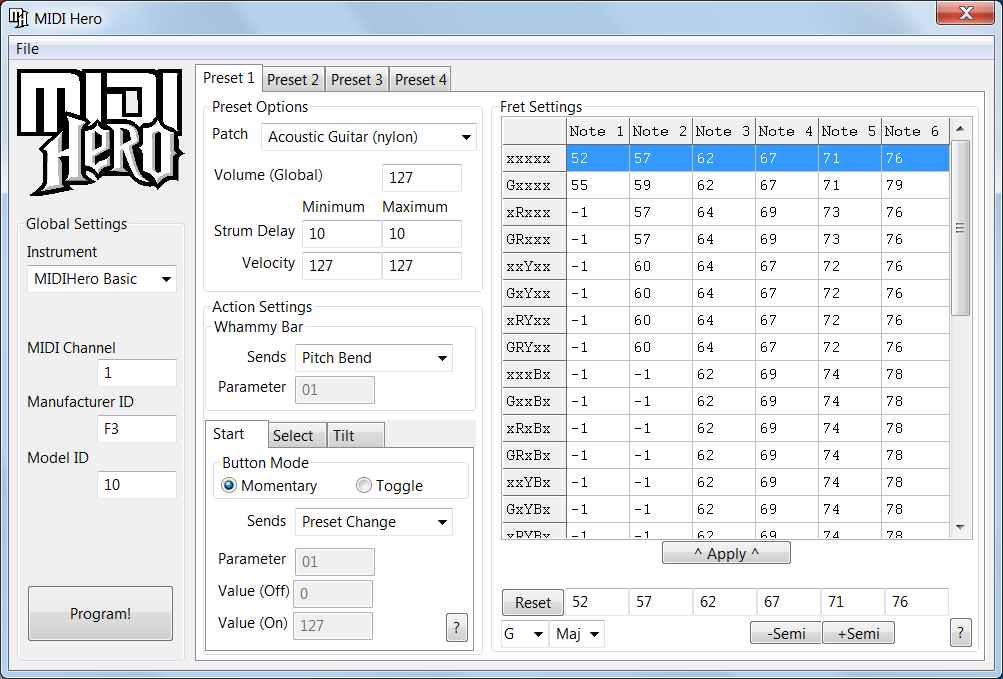
Task: Switch to the Preset 2 tab
Action: pyautogui.click(x=293, y=80)
